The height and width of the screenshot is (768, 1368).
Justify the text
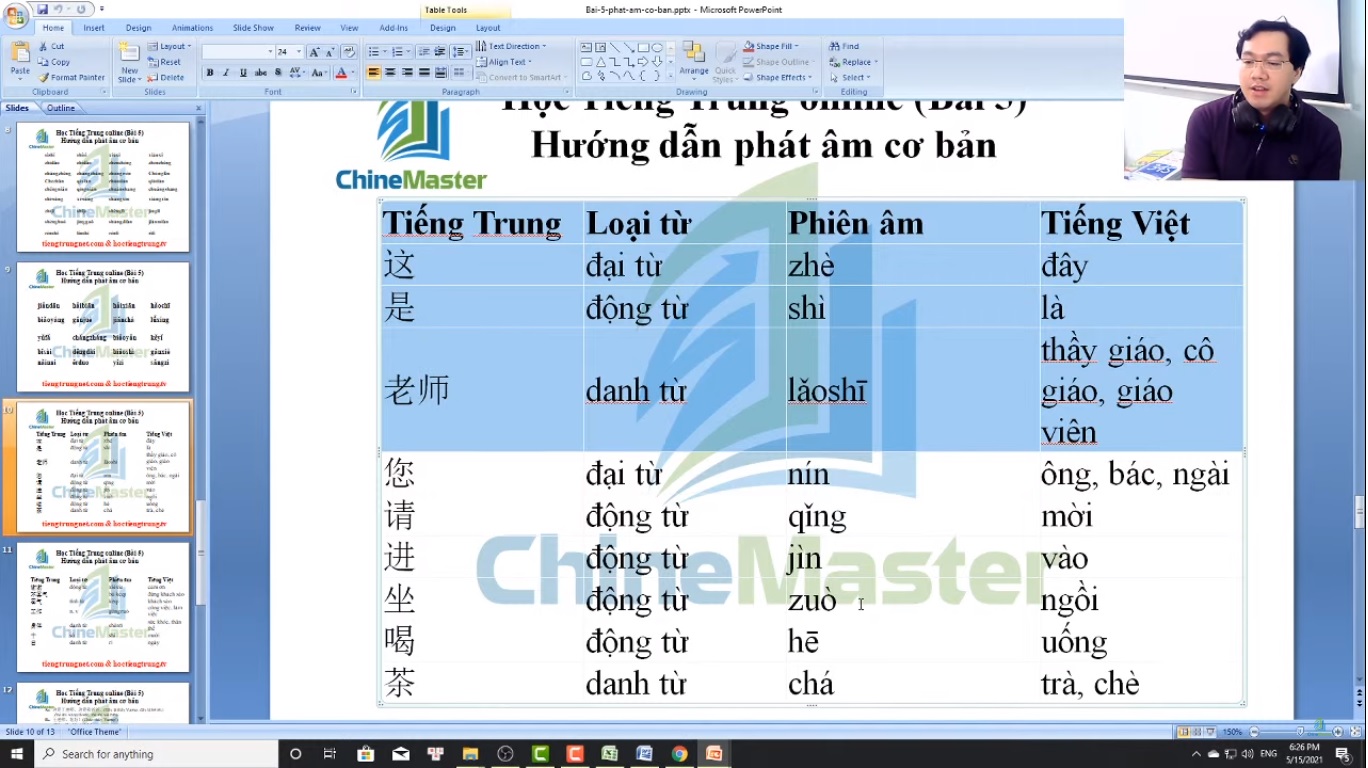[425, 73]
